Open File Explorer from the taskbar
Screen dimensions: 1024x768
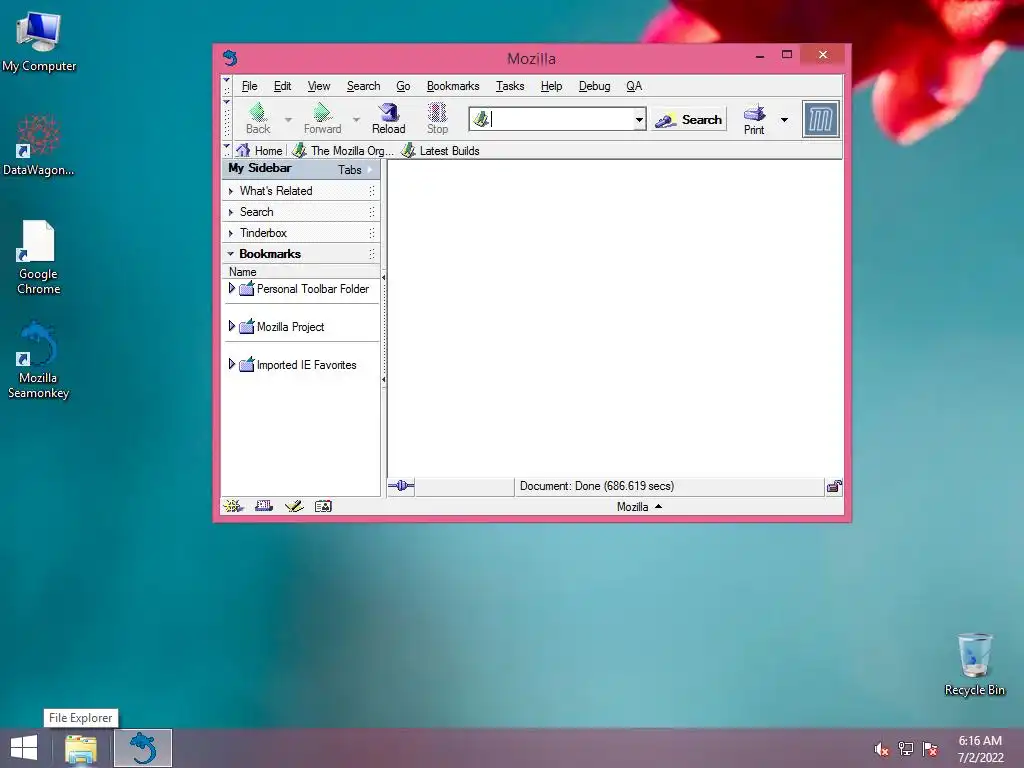coord(81,748)
